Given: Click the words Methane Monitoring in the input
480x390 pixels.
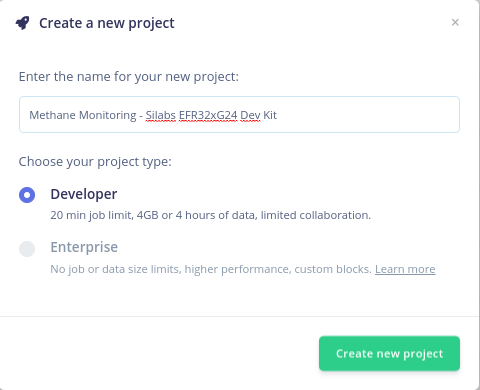Looking at the screenshot, I should click(x=83, y=115).
